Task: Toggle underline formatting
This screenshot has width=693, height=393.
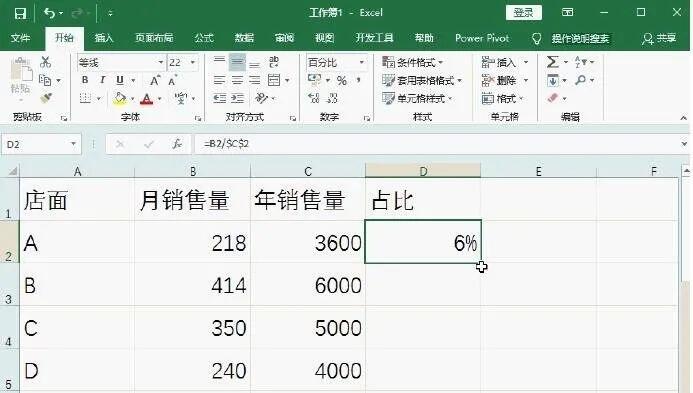Action: [x=120, y=80]
